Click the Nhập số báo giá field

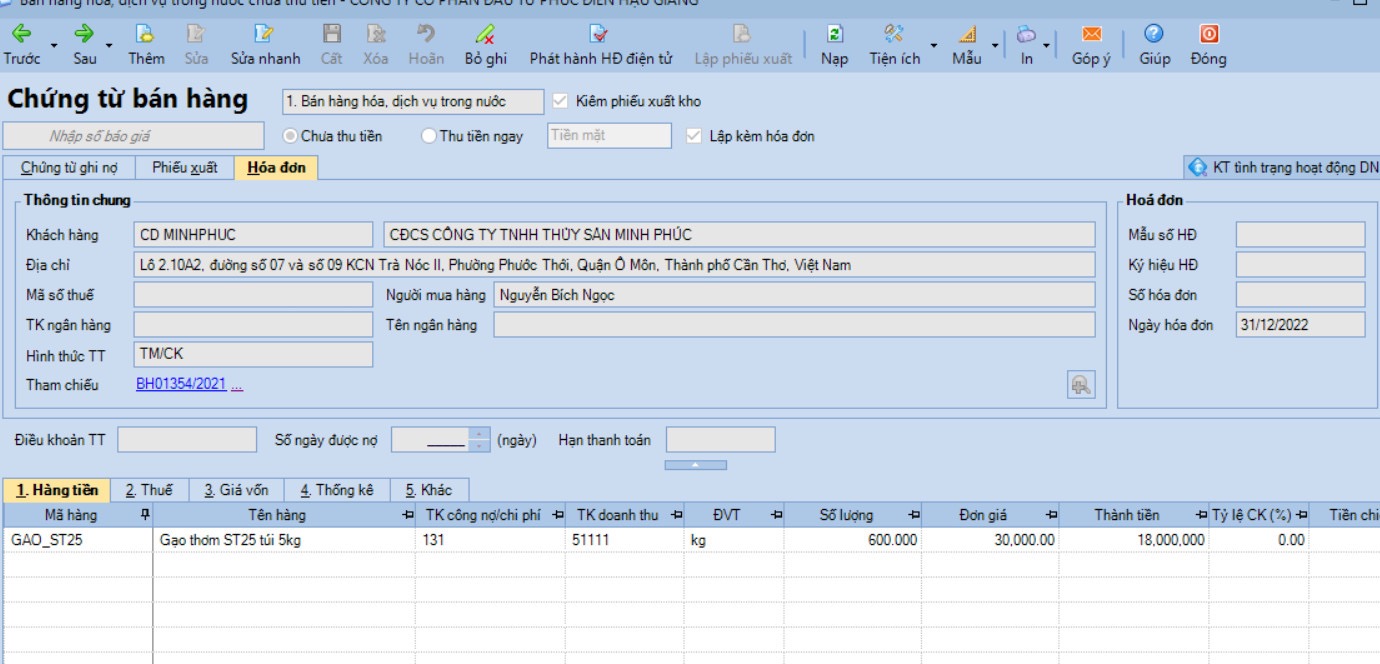pyautogui.click(x=134, y=135)
